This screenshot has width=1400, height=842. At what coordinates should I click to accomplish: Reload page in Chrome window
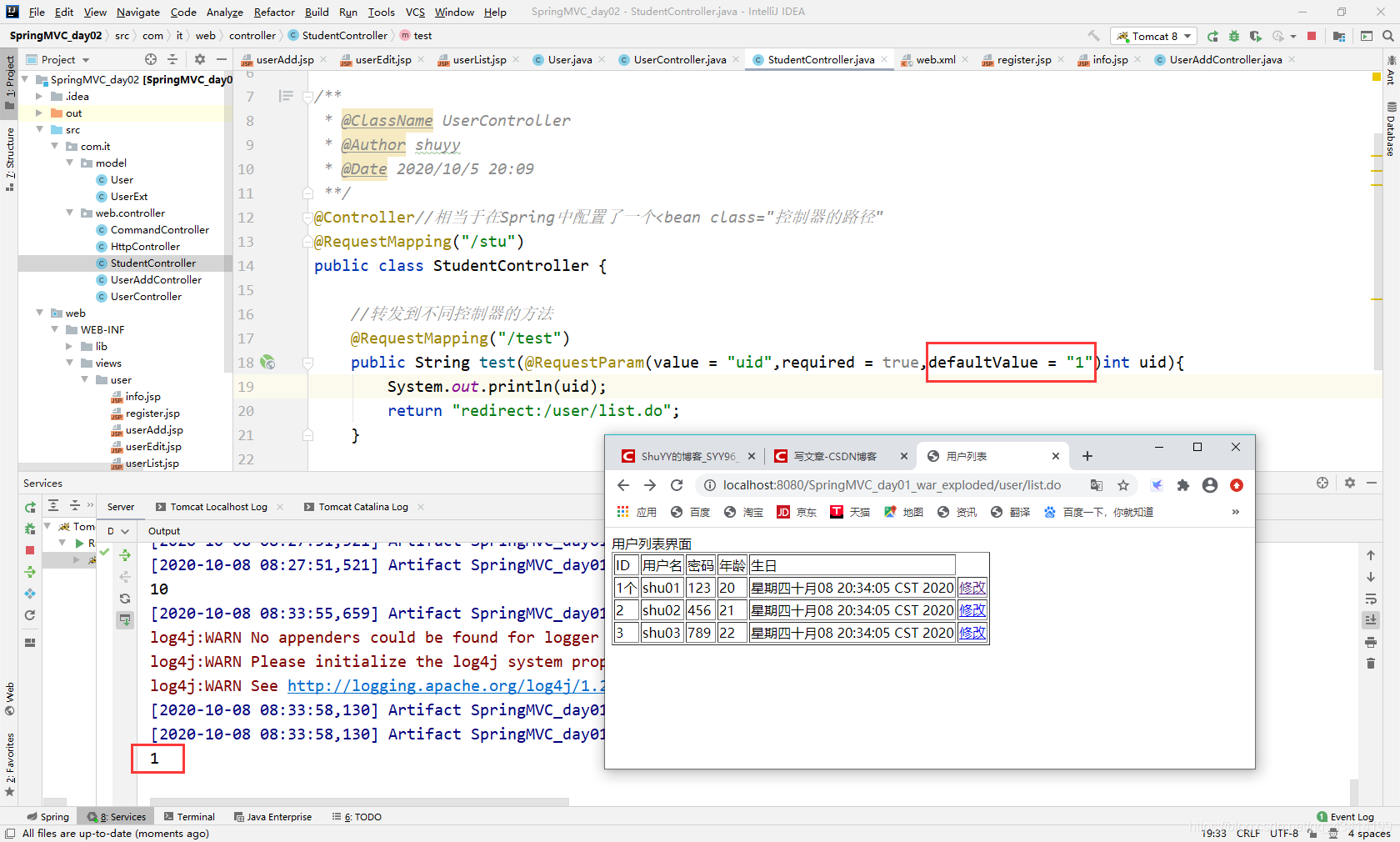pos(677,485)
